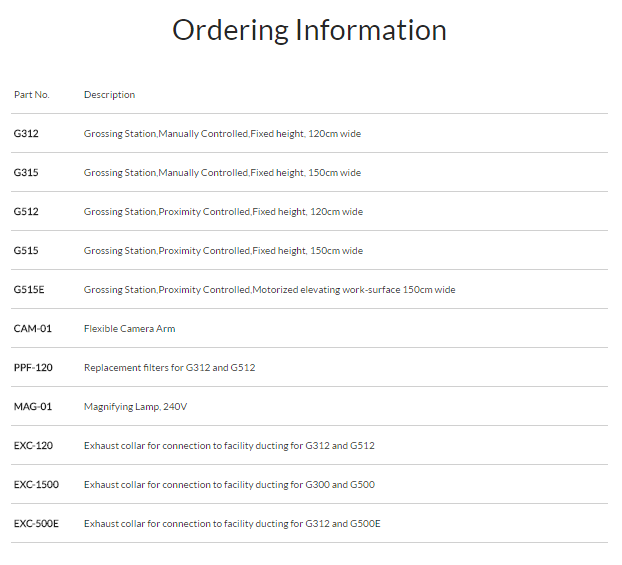The height and width of the screenshot is (565, 622).
Task: Select part number G512
Action: pos(25,212)
